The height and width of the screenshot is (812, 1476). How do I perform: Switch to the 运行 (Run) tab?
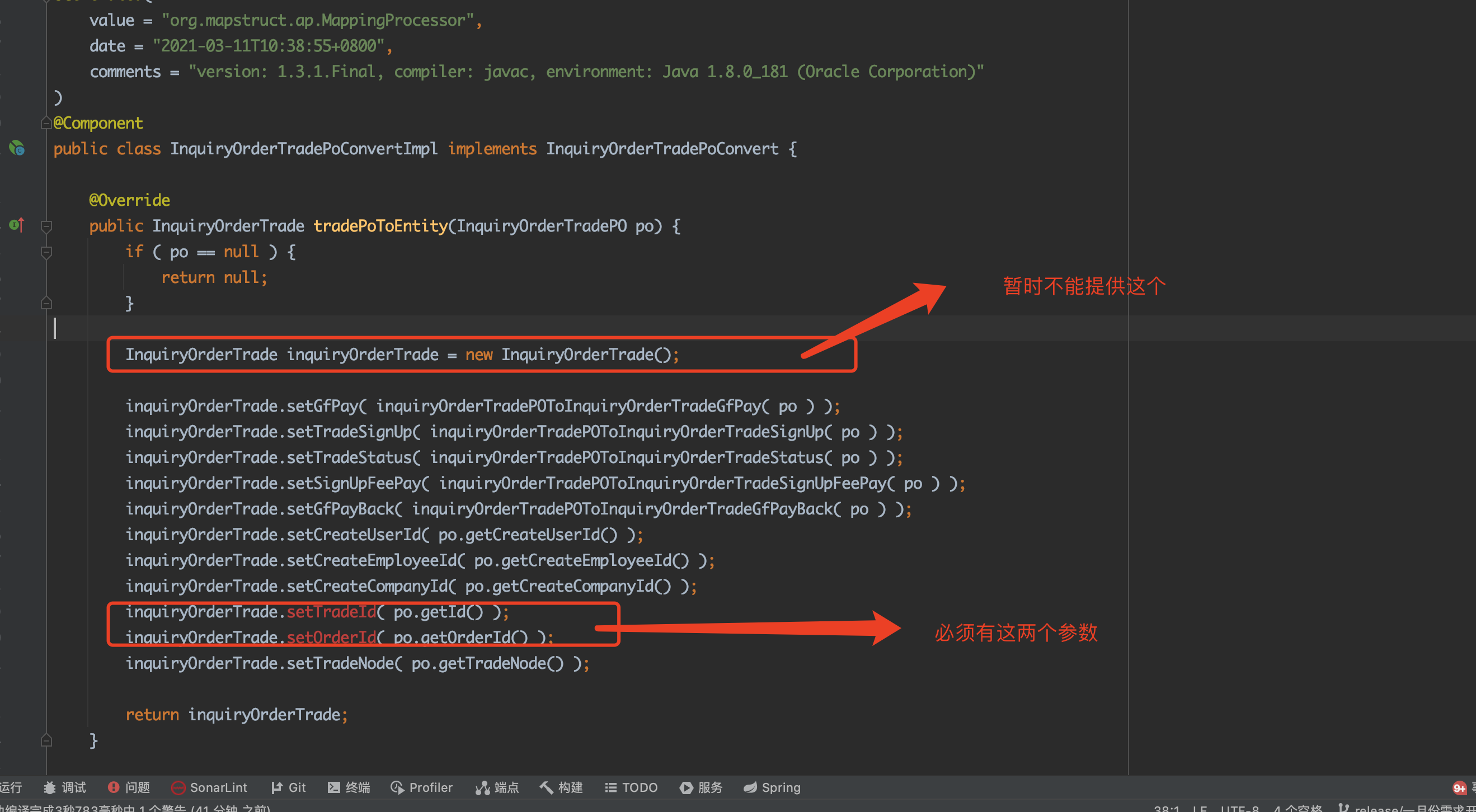[x=11, y=787]
